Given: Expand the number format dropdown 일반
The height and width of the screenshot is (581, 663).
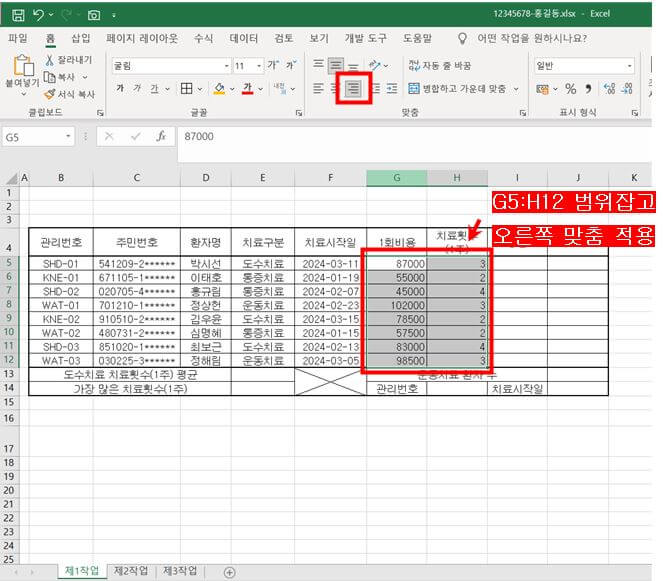Looking at the screenshot, I should [630, 66].
